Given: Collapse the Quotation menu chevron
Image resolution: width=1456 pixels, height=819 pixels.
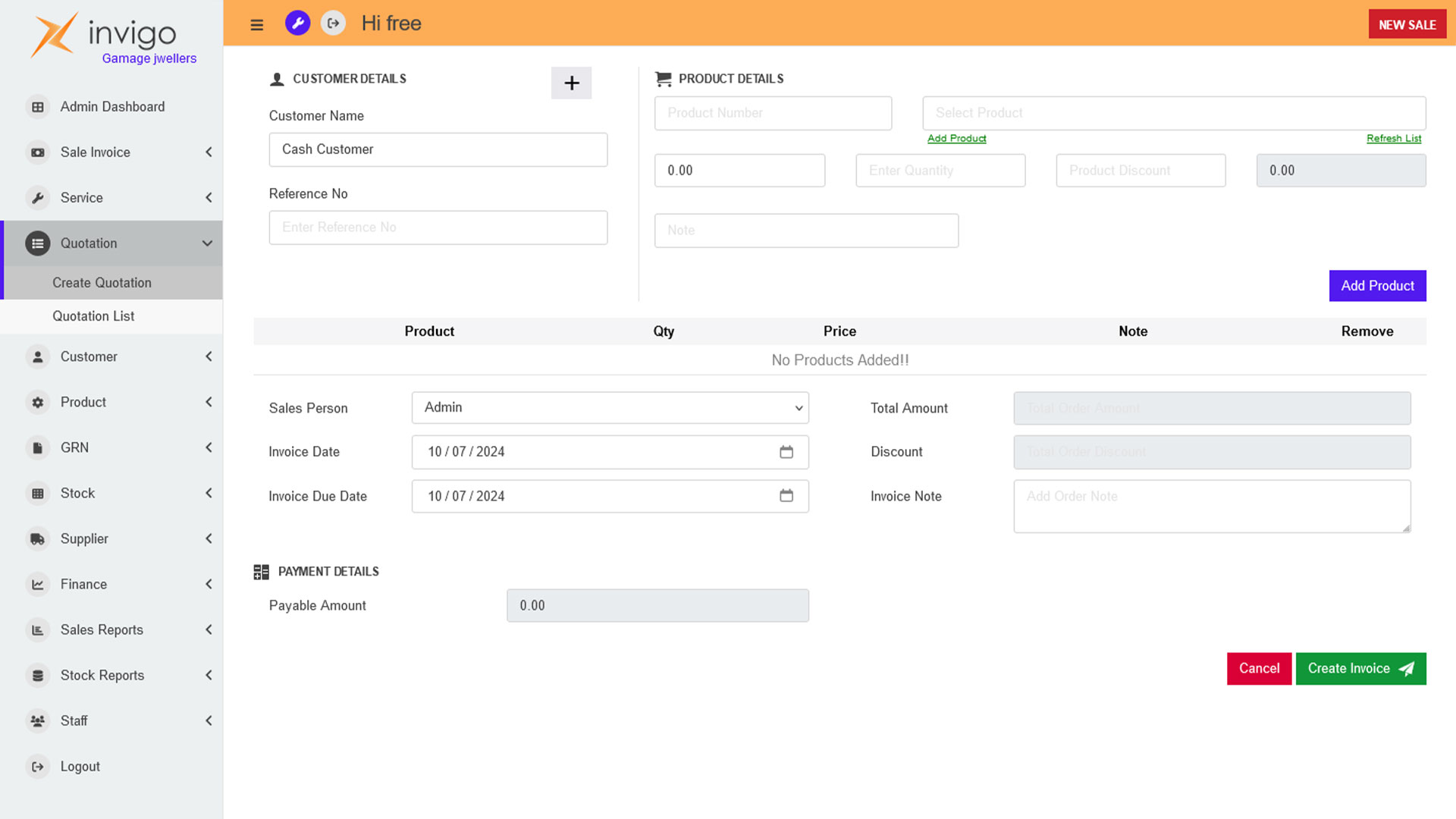Looking at the screenshot, I should pyautogui.click(x=208, y=243).
